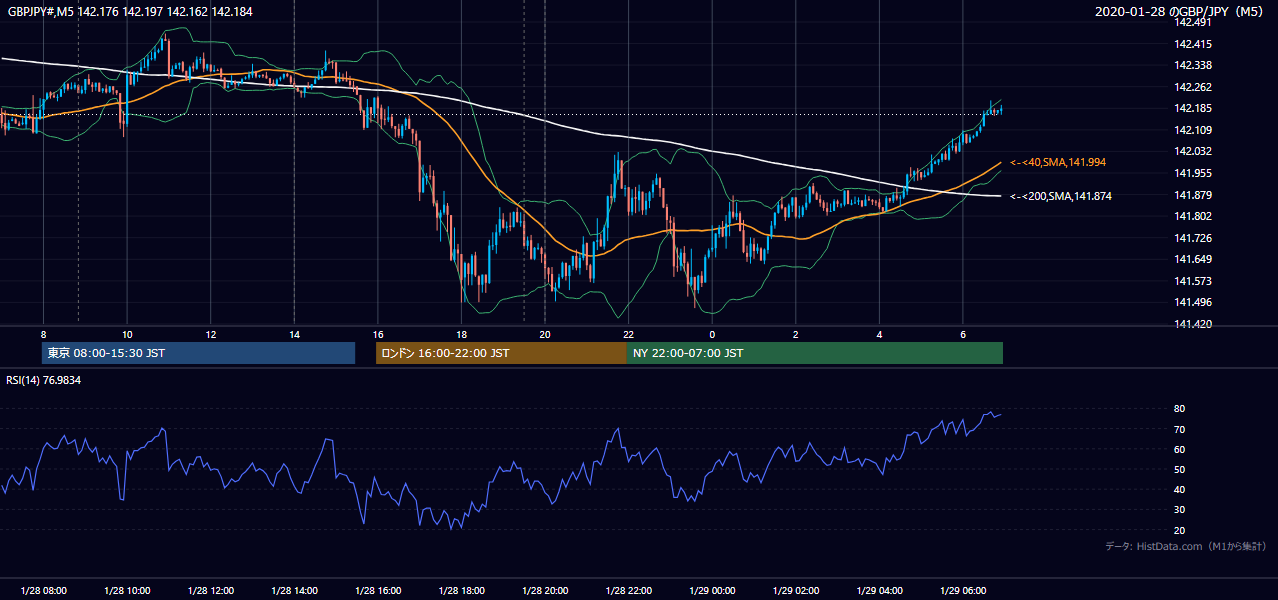Click the hour 12 tick under the price chart

pos(211,334)
